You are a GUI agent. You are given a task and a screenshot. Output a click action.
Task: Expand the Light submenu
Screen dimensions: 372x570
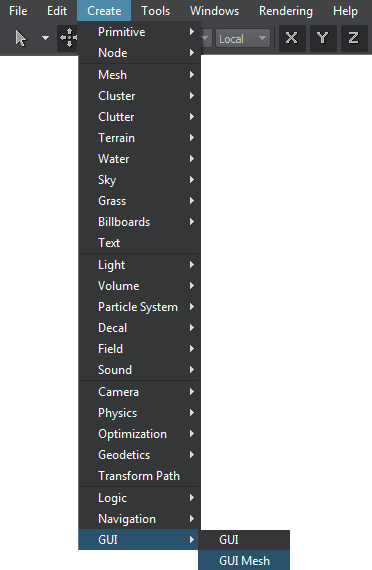(x=140, y=265)
